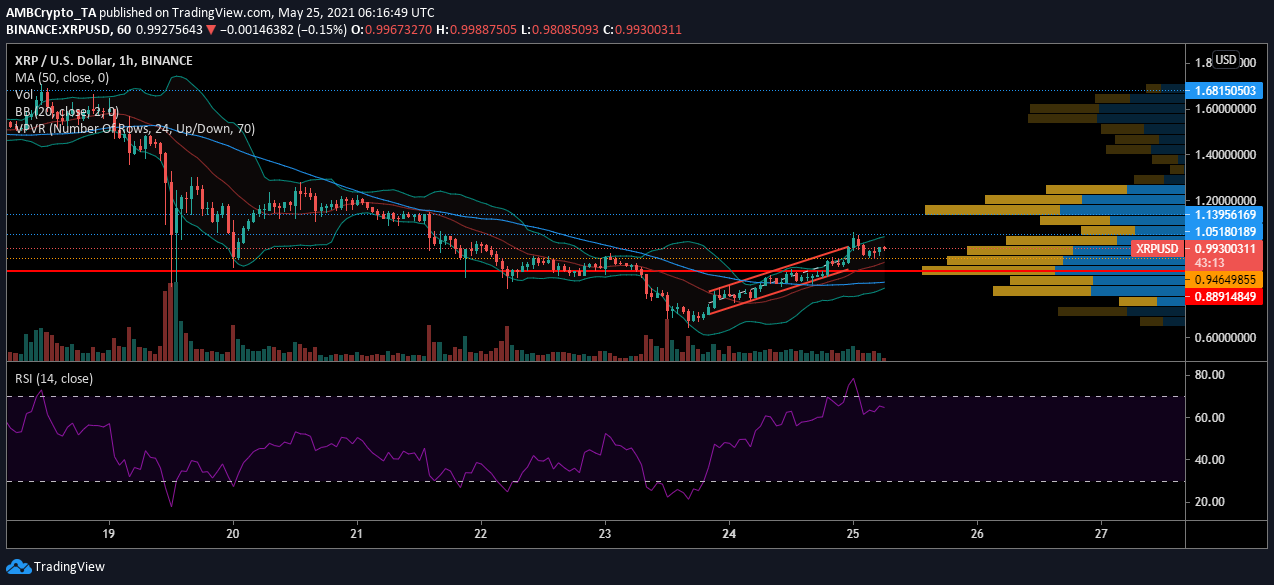This screenshot has height=585, width=1274.
Task: Click date 25 on the time axis
Action: click(x=852, y=533)
